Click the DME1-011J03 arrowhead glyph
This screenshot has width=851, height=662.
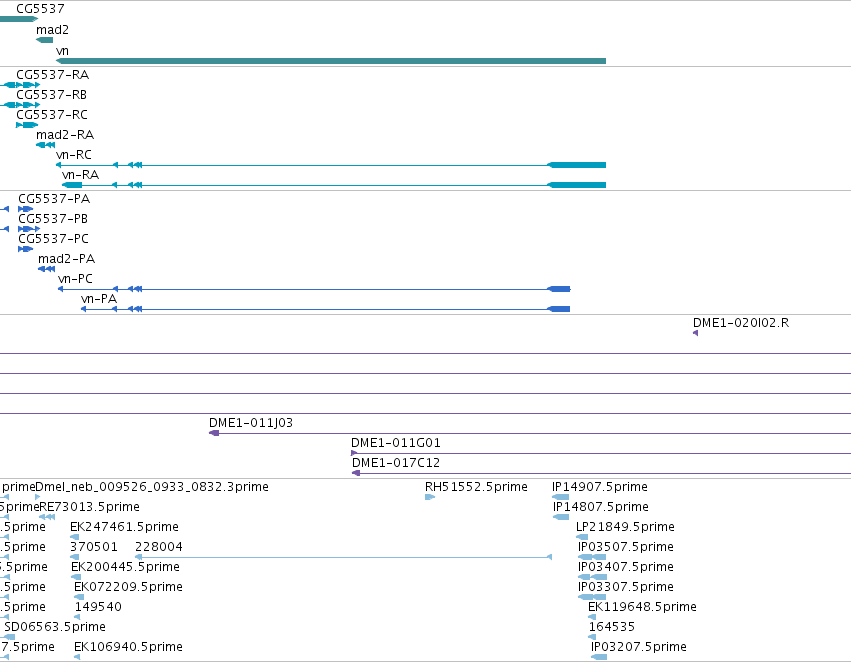point(214,433)
